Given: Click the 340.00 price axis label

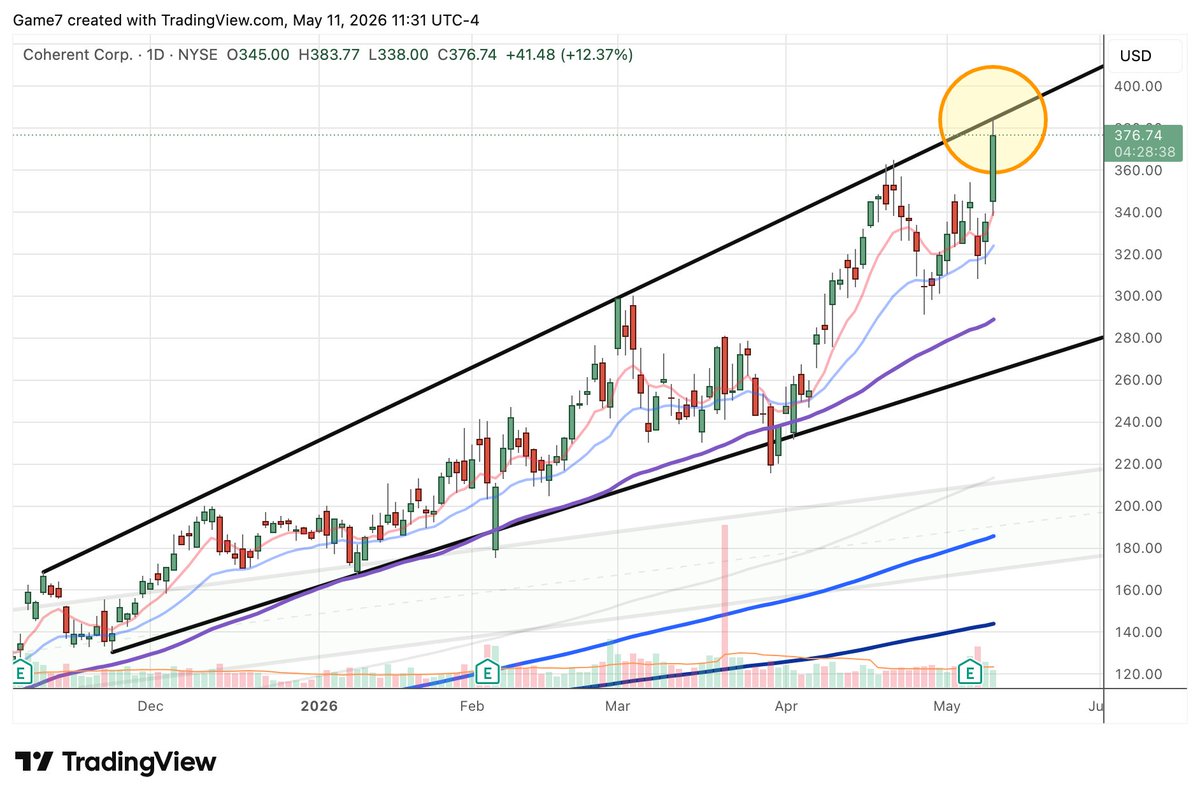Looking at the screenshot, I should pyautogui.click(x=1138, y=213).
